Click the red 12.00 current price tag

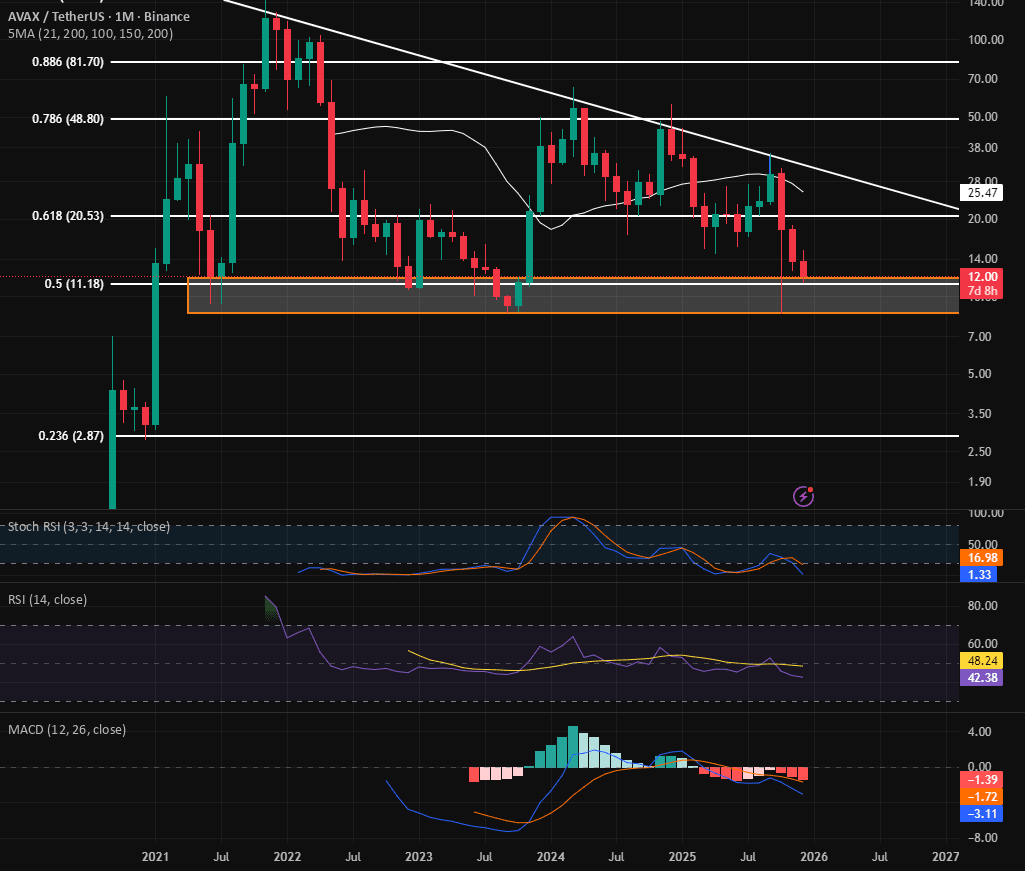click(981, 277)
